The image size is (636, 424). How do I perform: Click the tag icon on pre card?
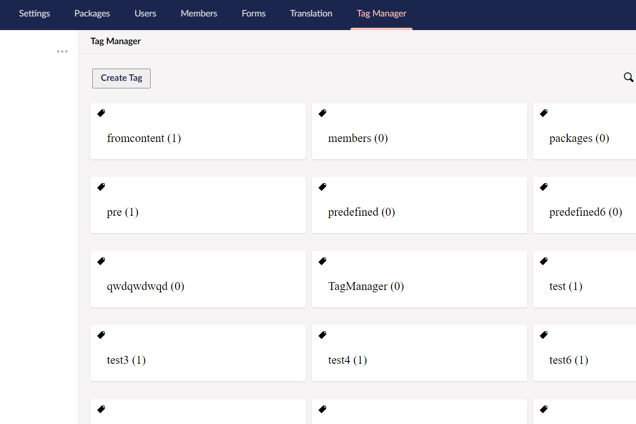tap(101, 188)
